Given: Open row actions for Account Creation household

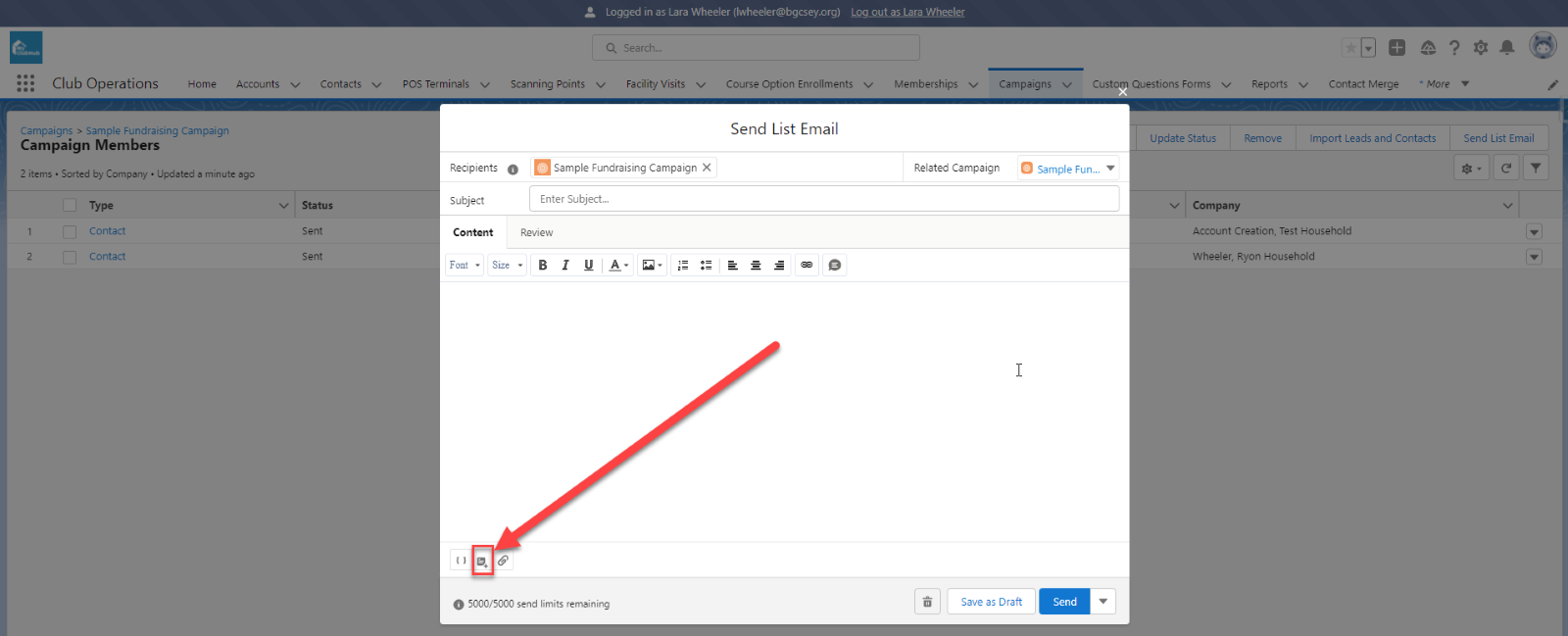Looking at the screenshot, I should point(1535,231).
